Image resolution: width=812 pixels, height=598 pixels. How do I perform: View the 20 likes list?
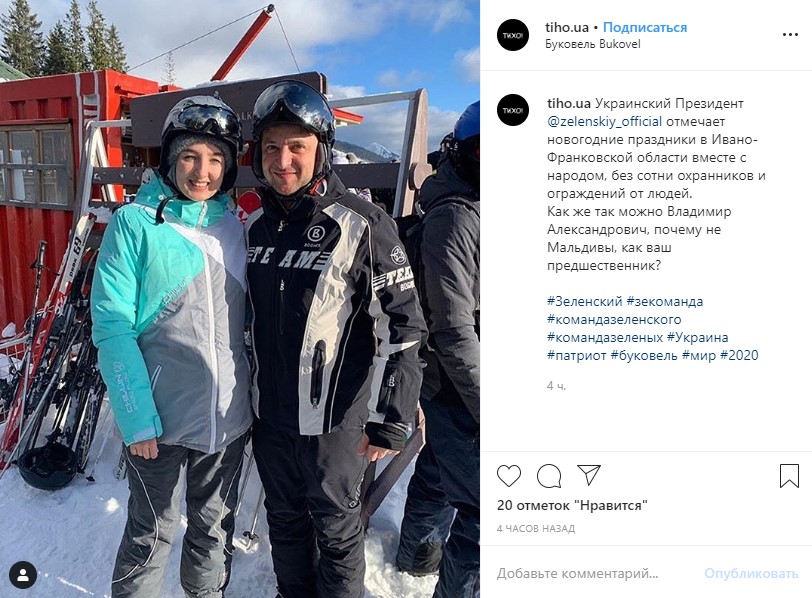point(572,505)
